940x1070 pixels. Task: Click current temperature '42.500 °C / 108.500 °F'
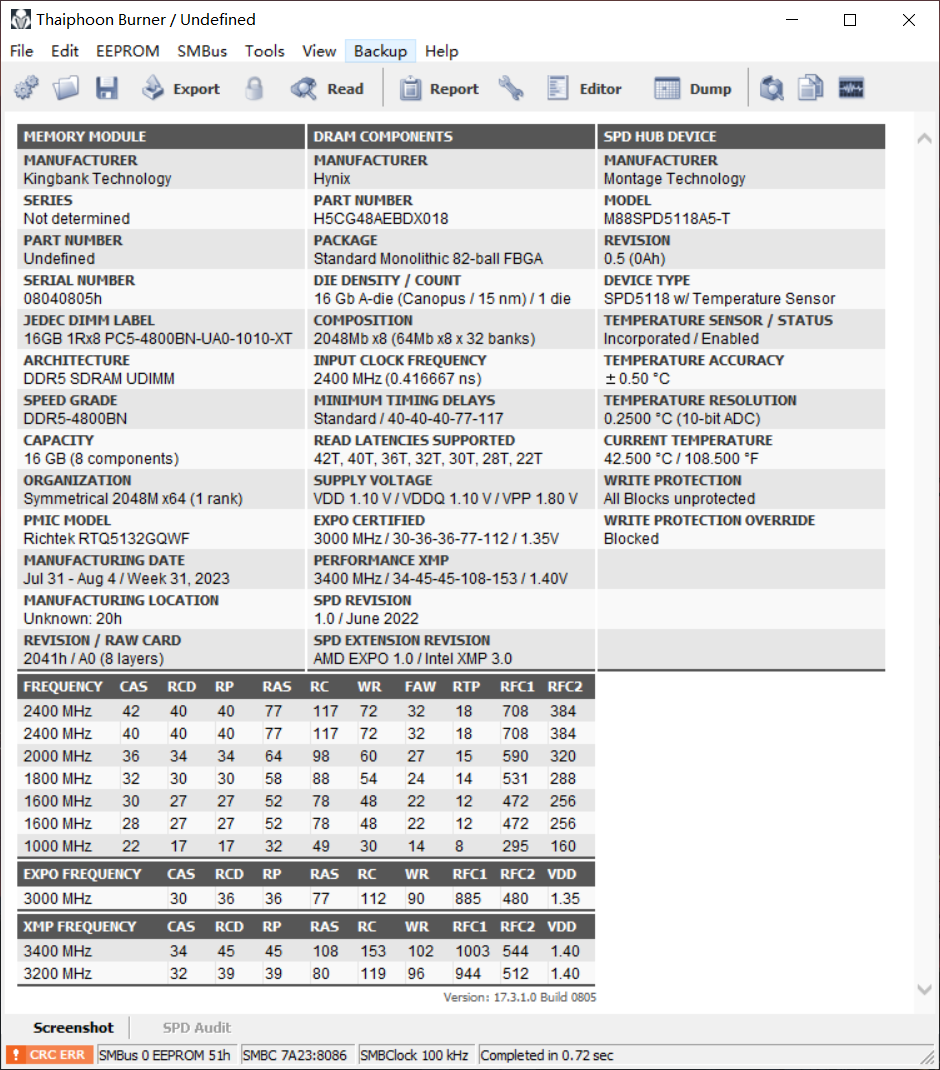click(681, 459)
